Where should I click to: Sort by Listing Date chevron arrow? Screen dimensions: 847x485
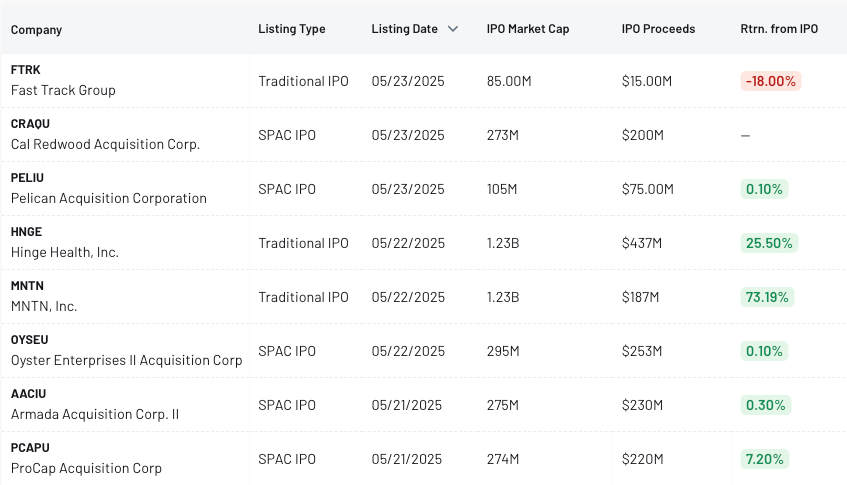tap(453, 29)
